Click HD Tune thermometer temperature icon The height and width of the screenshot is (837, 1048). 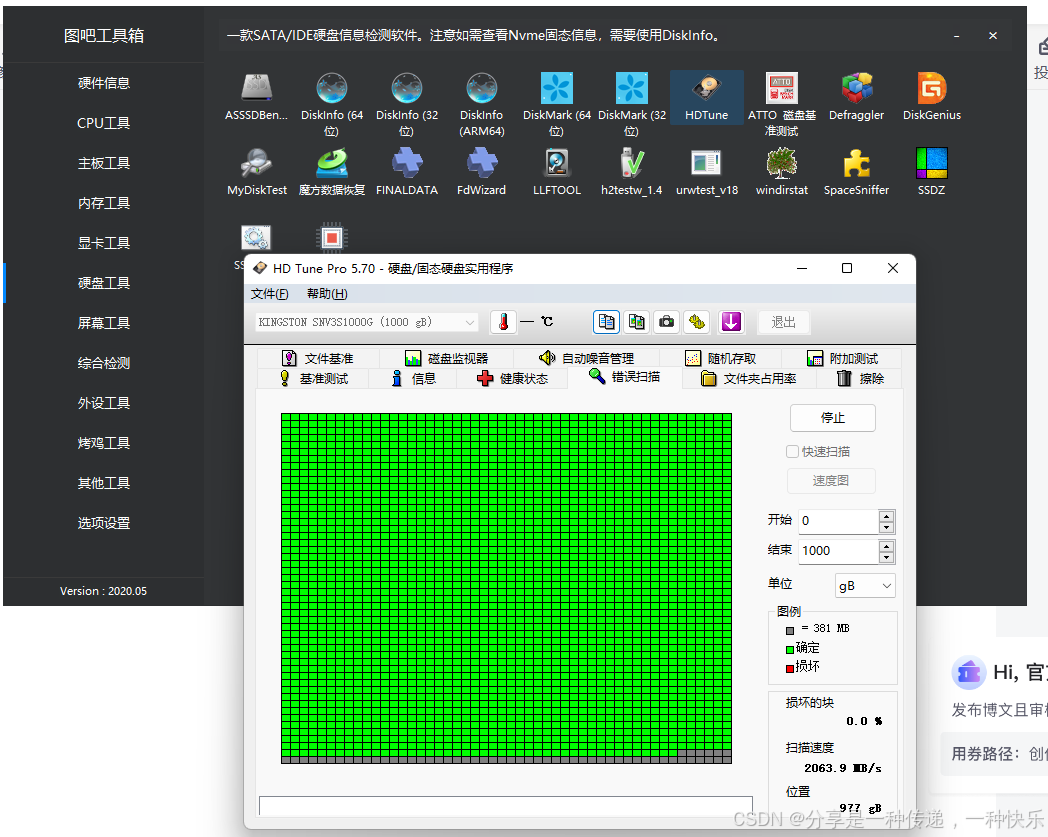[503, 322]
